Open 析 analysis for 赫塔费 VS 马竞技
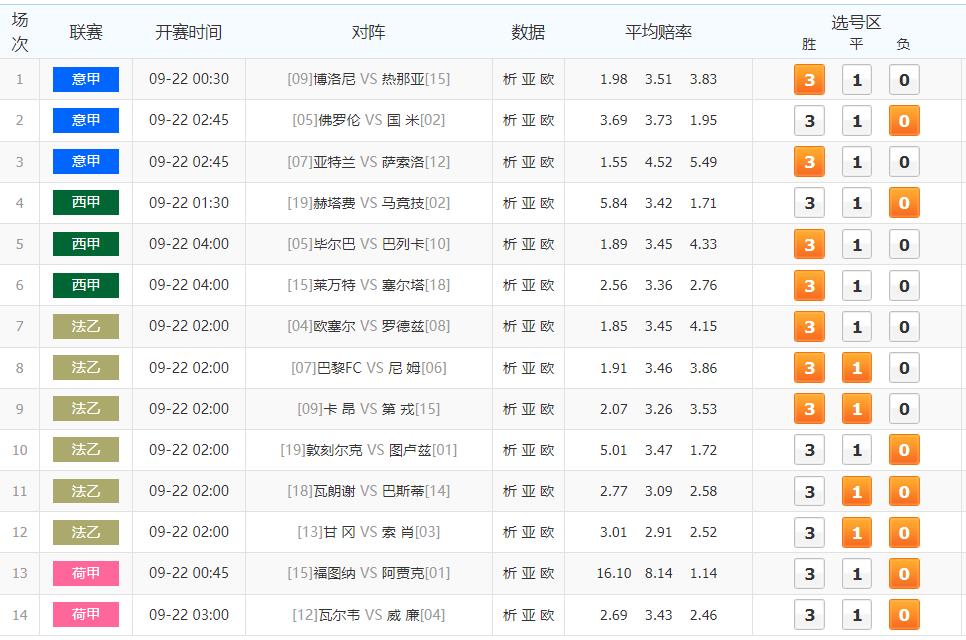 [509, 203]
